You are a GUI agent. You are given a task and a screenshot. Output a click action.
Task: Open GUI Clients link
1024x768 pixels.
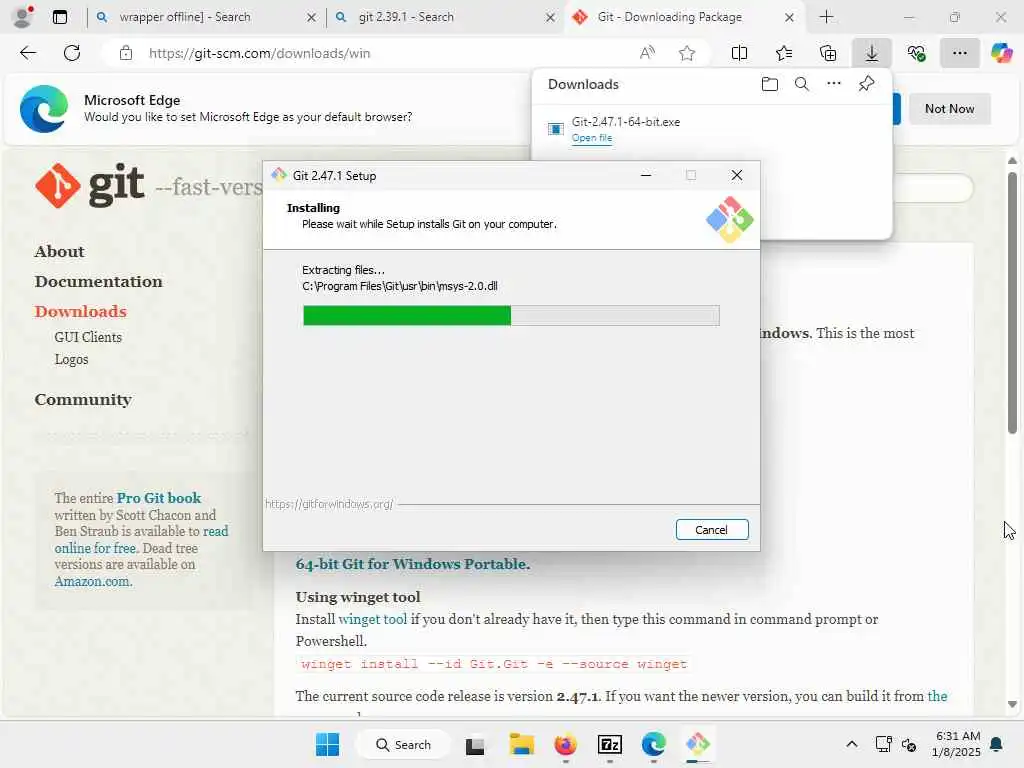(x=88, y=337)
